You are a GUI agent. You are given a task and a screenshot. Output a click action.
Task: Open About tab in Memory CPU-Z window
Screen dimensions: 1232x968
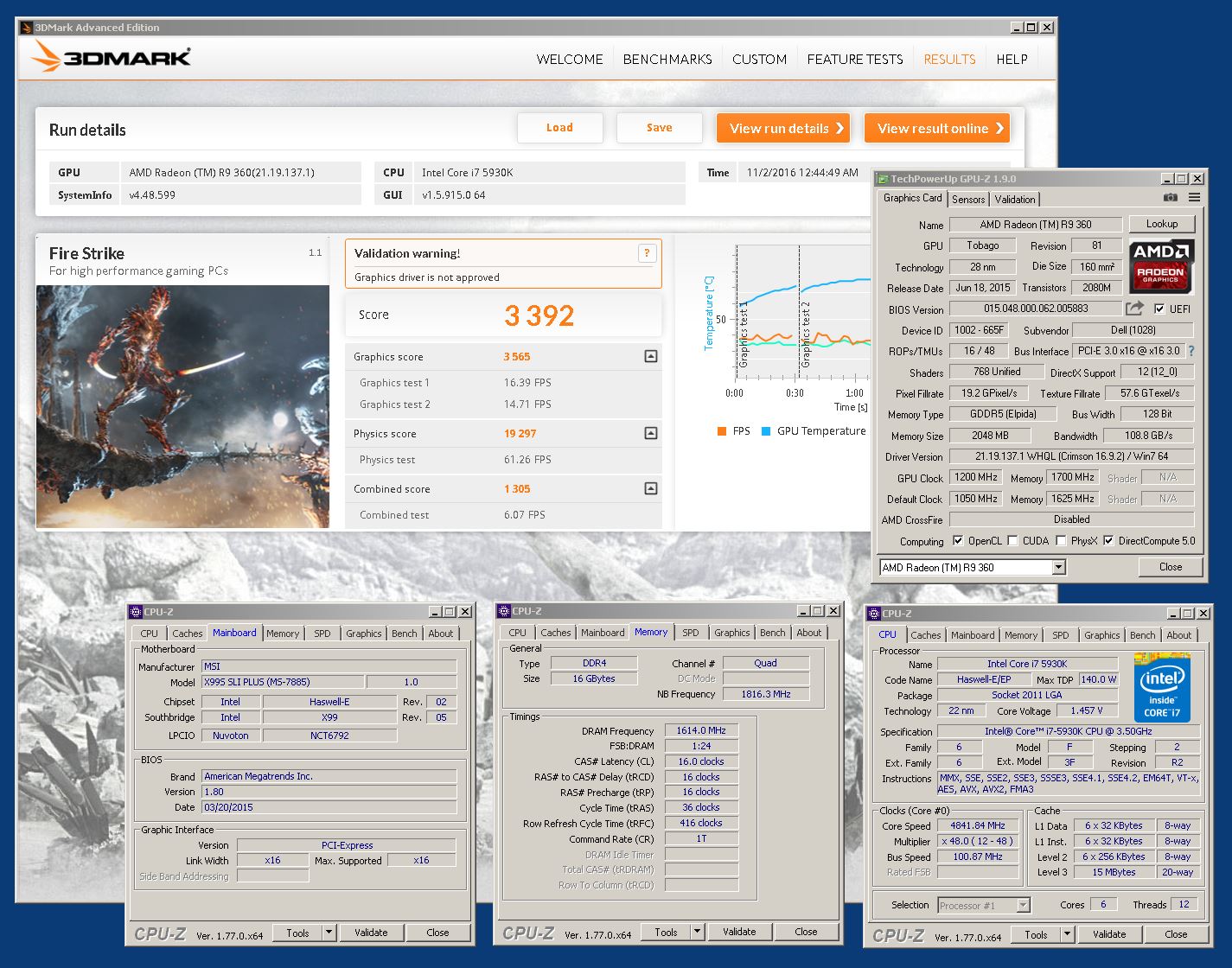(x=809, y=633)
